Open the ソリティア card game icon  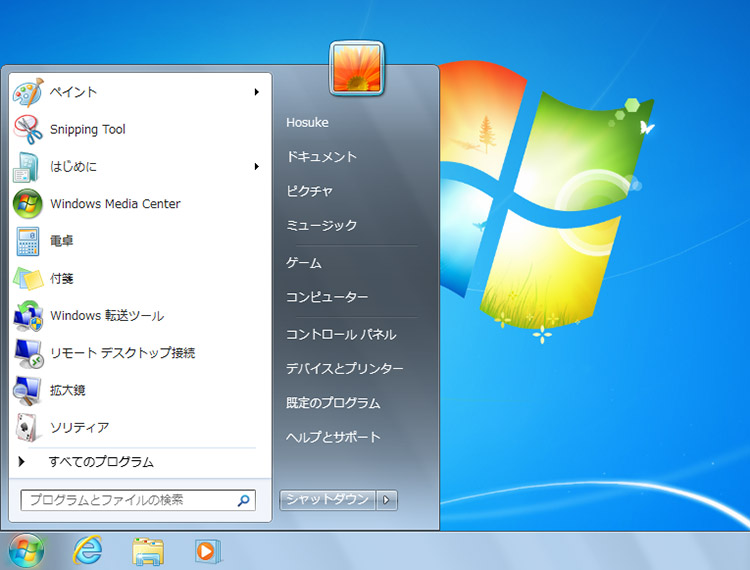pyautogui.click(x=27, y=428)
